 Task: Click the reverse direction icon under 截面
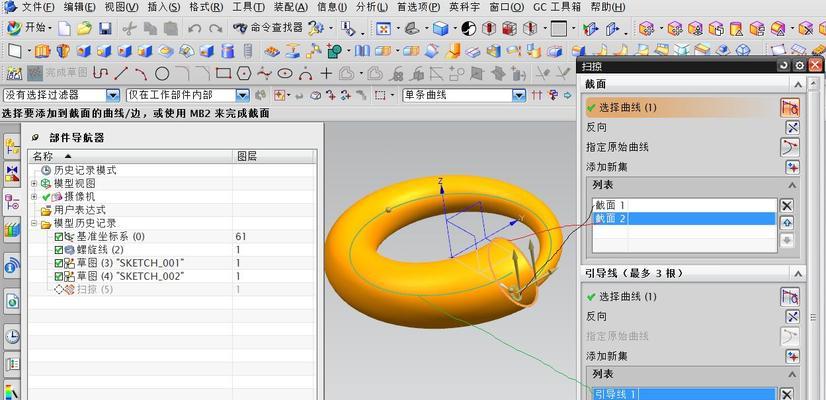791,127
